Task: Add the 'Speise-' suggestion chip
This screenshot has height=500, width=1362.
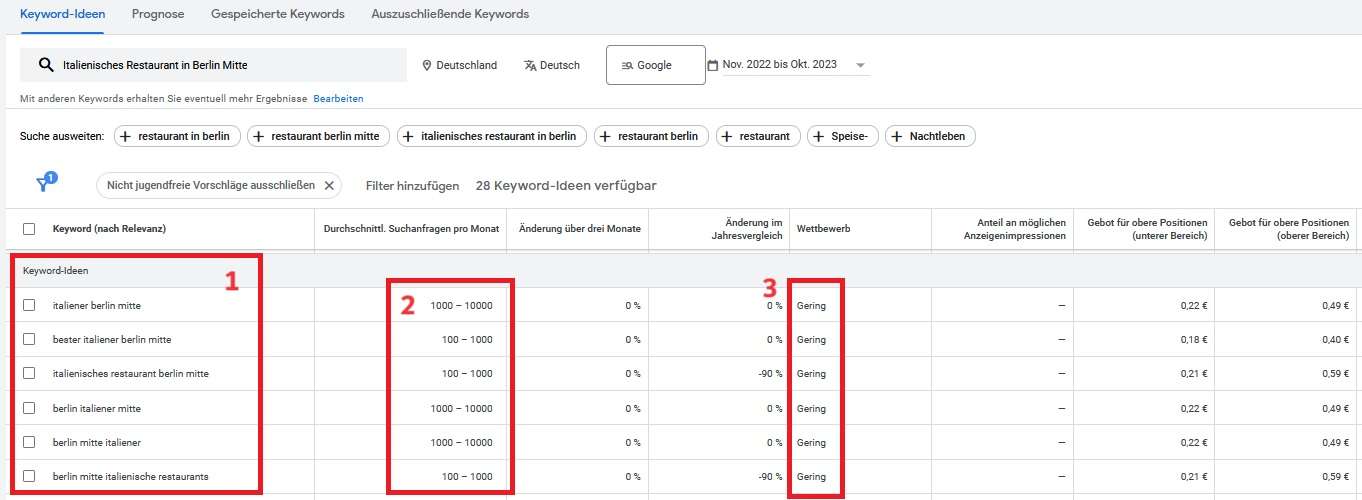Action: click(x=843, y=136)
